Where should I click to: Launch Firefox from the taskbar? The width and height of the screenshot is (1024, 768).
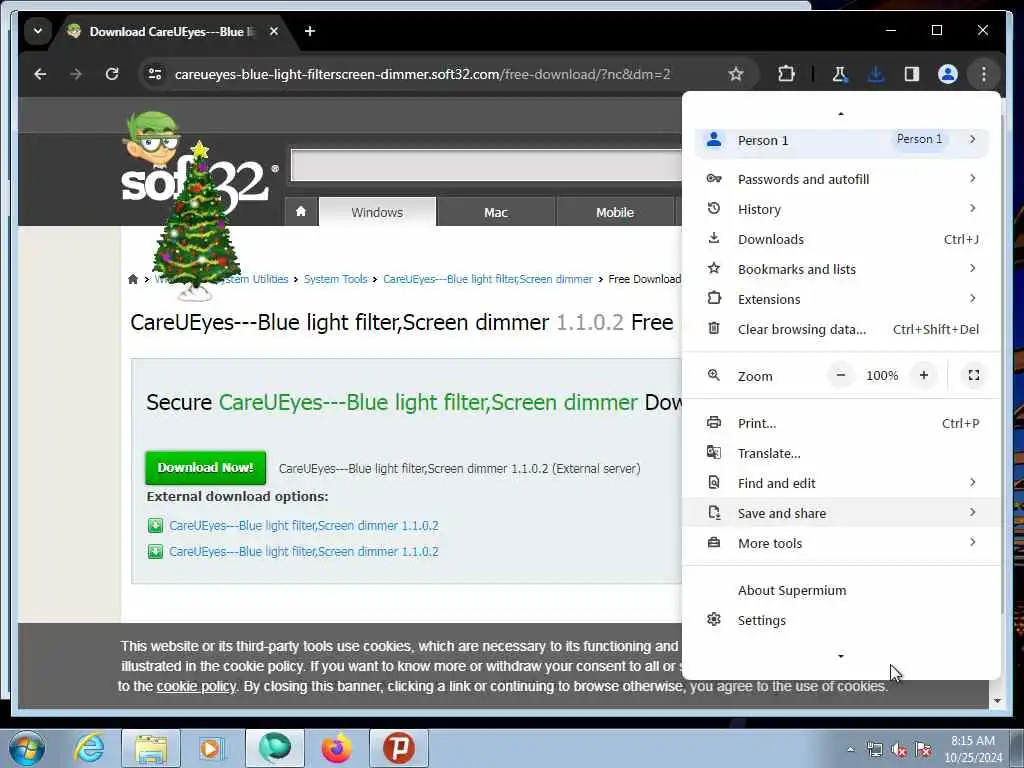(337, 748)
